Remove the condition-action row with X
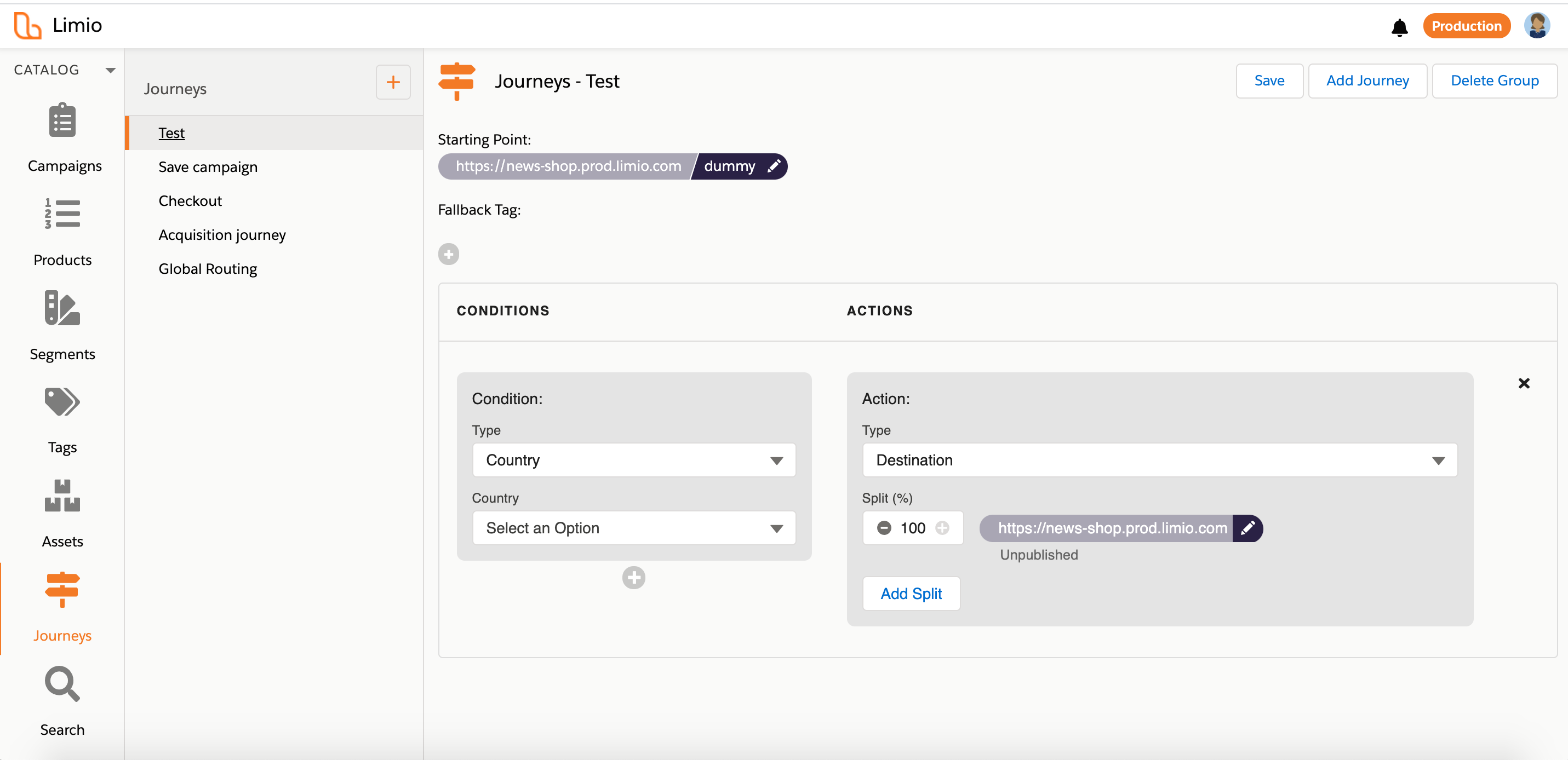The width and height of the screenshot is (1568, 760). coord(1524,383)
